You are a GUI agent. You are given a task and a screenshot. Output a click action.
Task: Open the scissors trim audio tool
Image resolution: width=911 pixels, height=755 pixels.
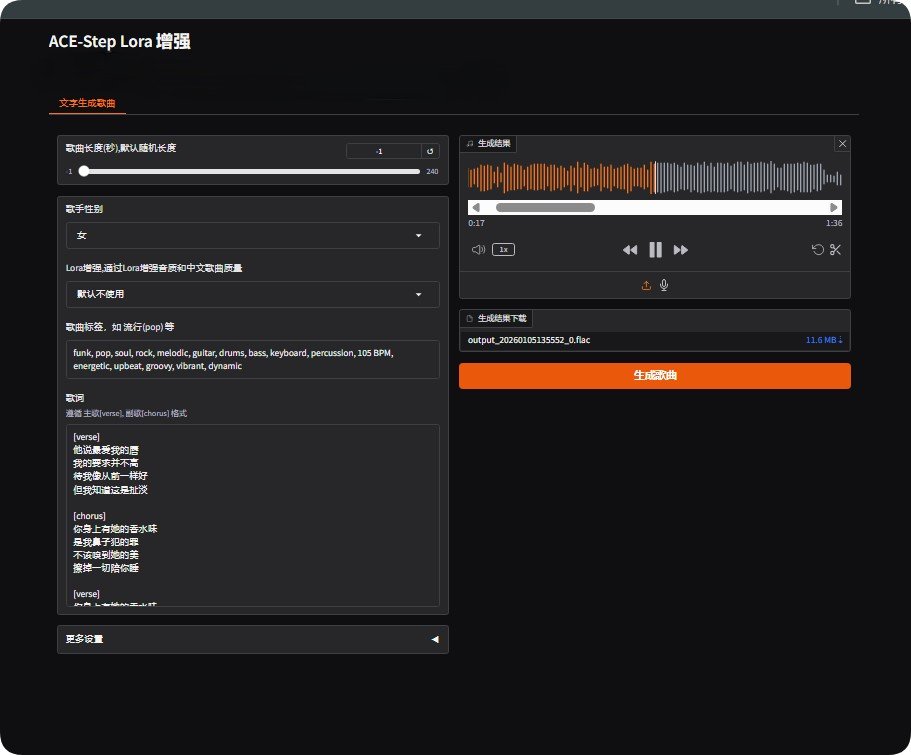pos(836,250)
